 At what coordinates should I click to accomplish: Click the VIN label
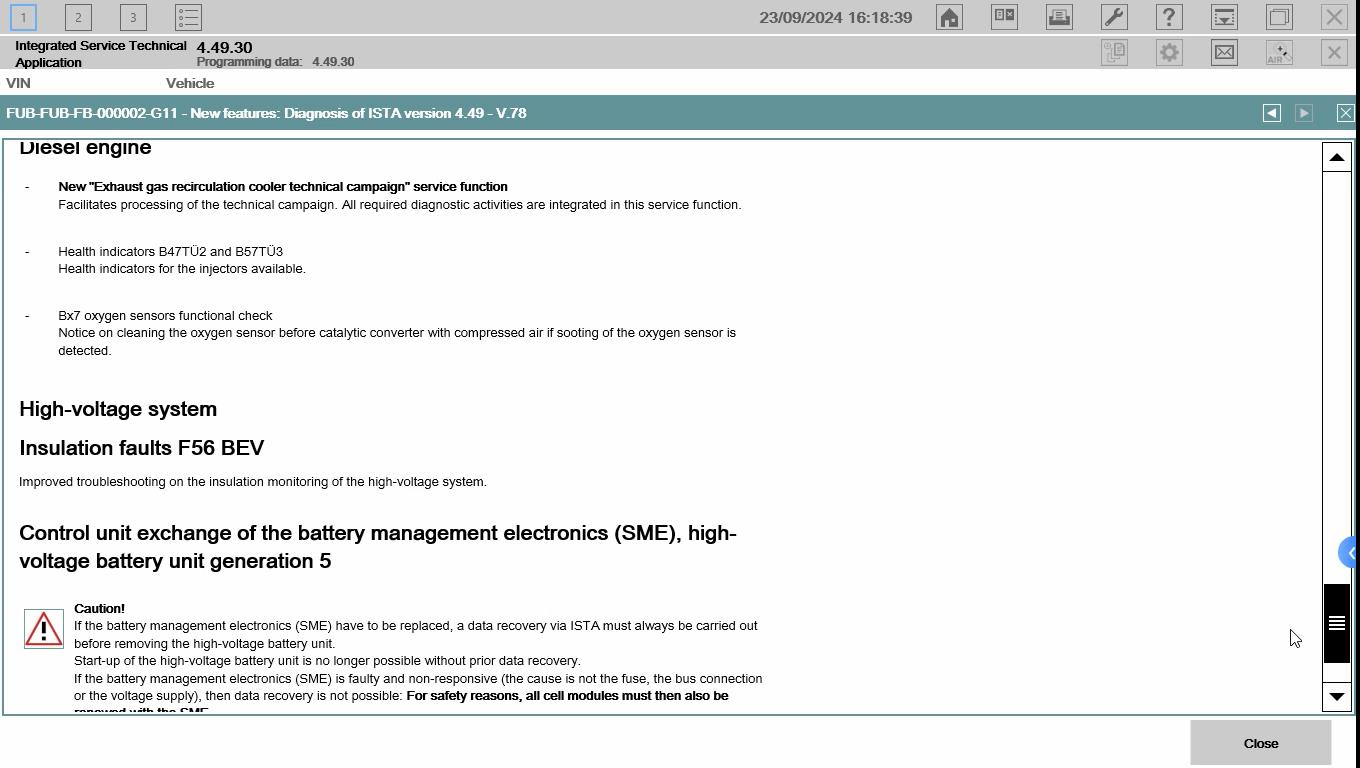18,83
